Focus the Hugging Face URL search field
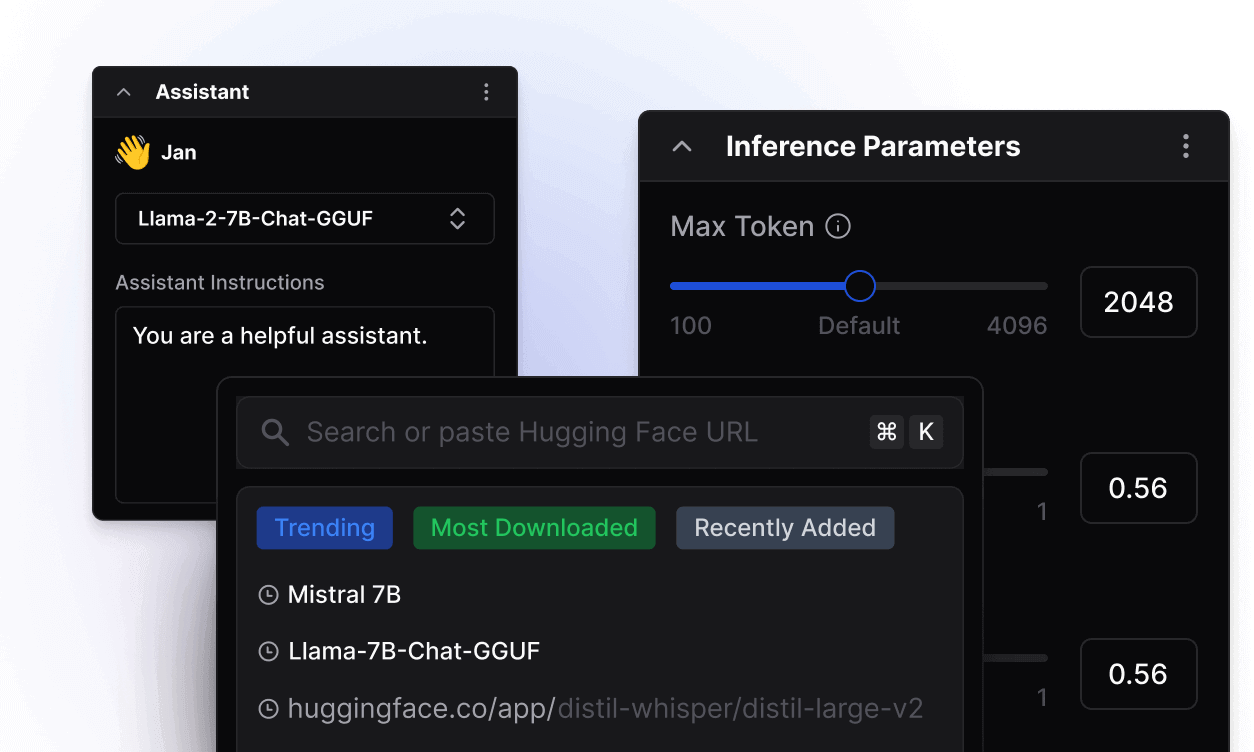1254x752 pixels. click(x=560, y=432)
